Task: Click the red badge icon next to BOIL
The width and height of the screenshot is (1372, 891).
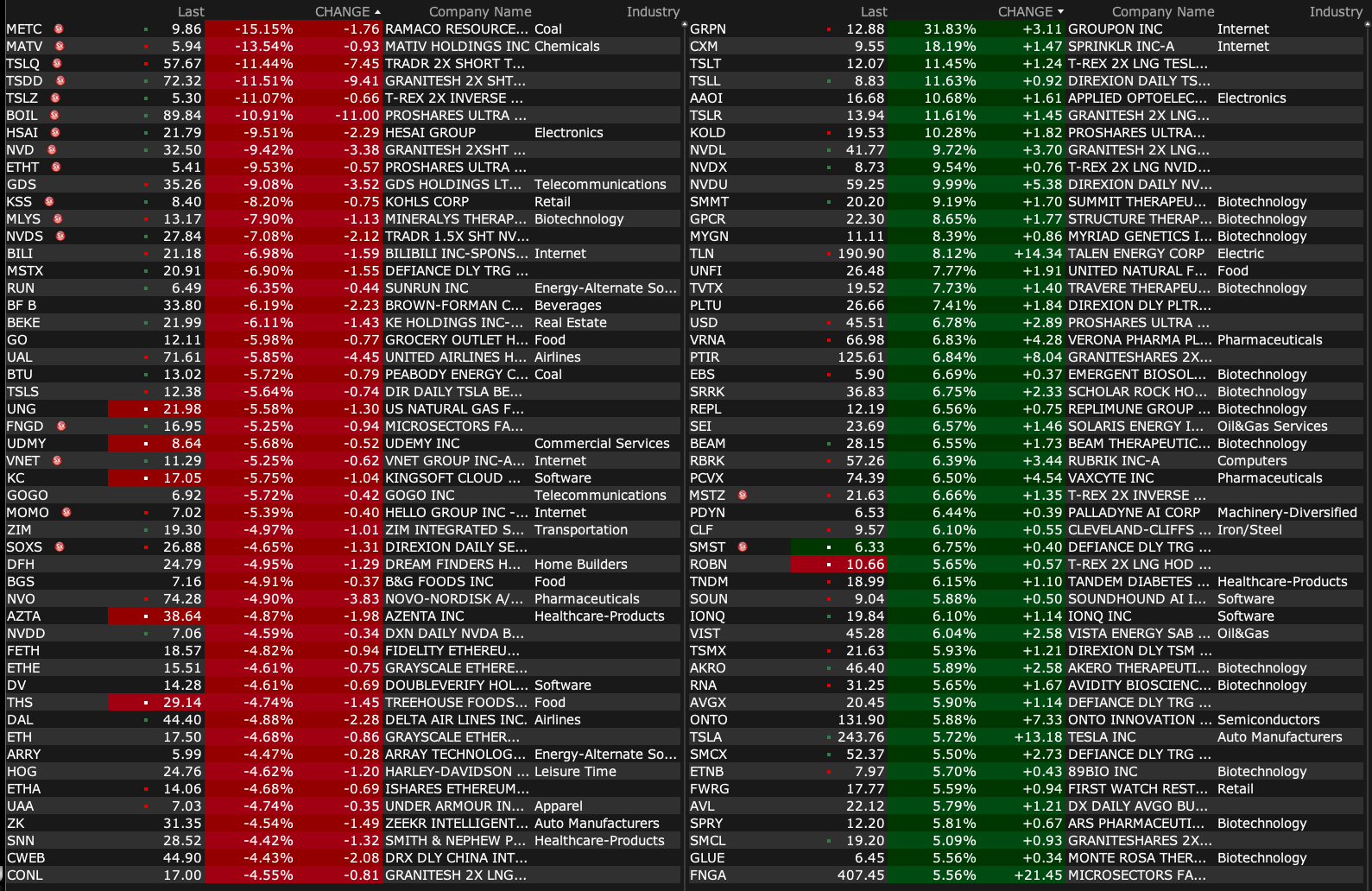Action: pyautogui.click(x=54, y=116)
